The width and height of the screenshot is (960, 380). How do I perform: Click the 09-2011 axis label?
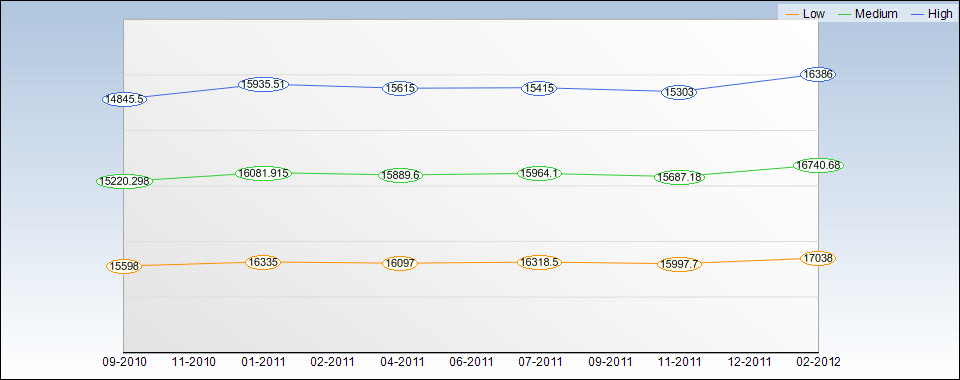tap(610, 362)
